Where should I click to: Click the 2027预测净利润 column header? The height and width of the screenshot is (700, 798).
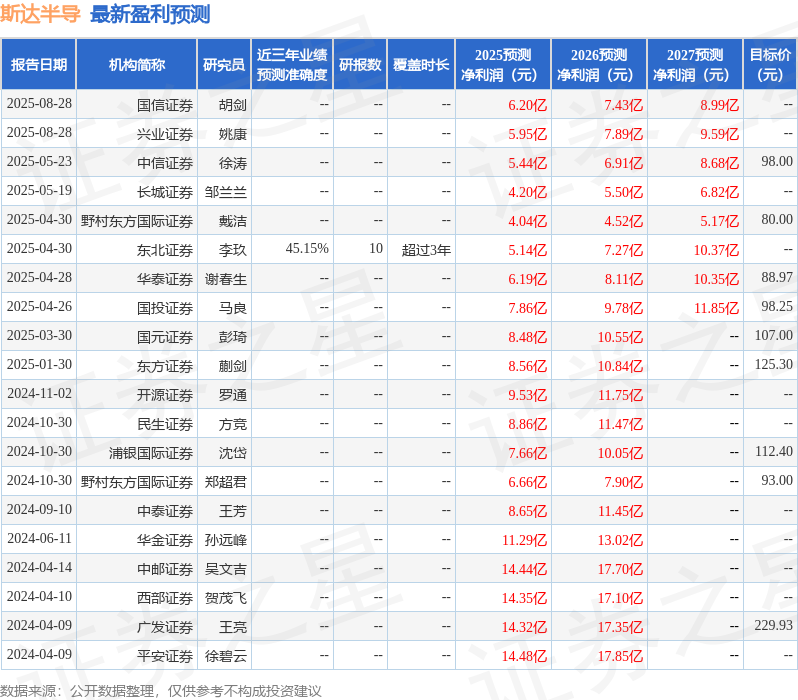coord(695,64)
